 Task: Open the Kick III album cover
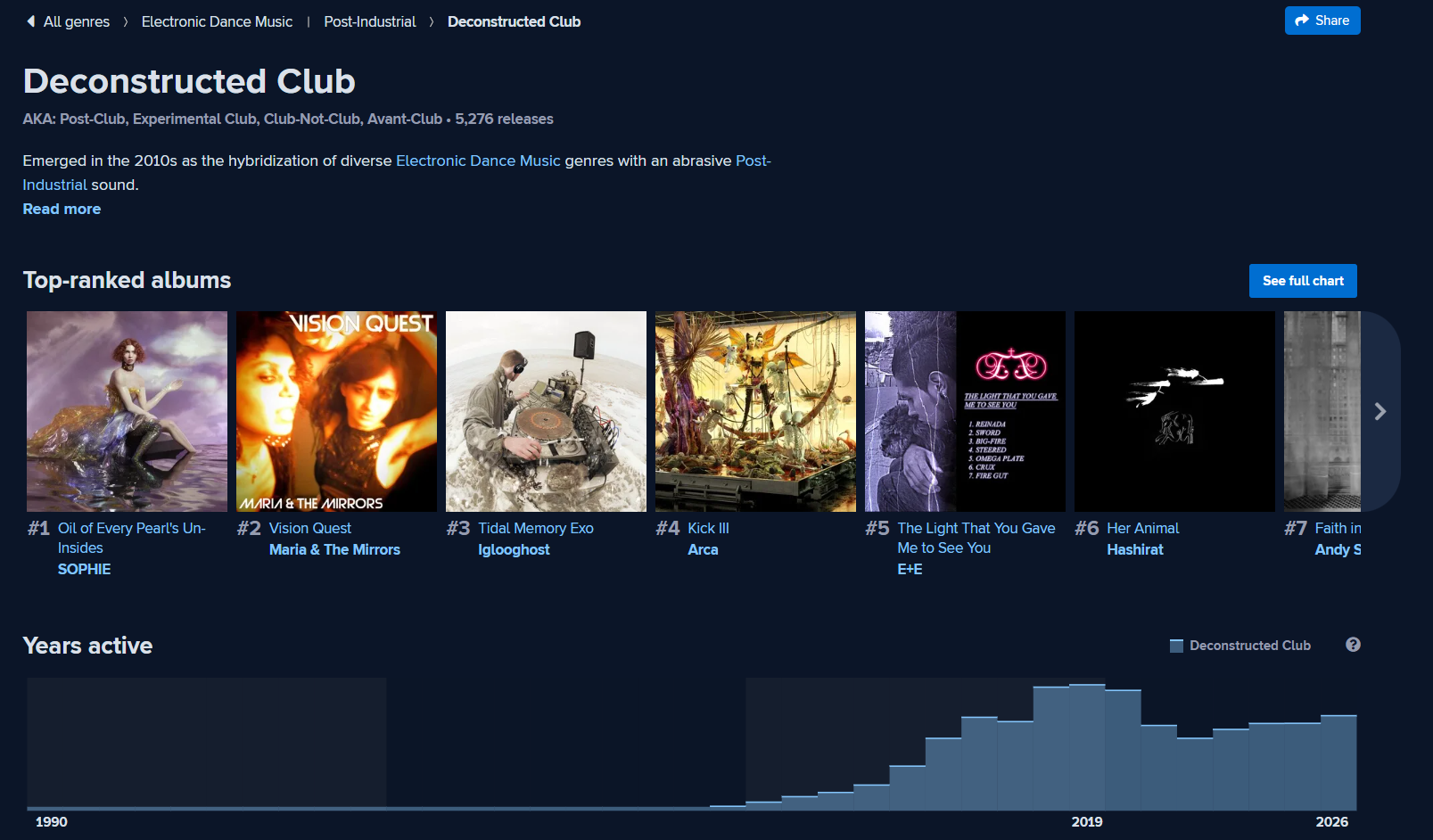755,411
